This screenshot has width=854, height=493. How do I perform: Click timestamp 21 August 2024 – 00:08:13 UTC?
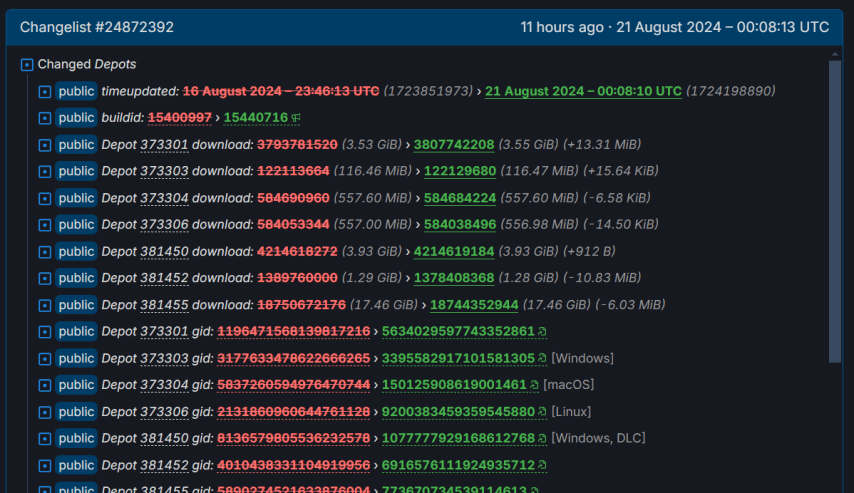coord(722,27)
